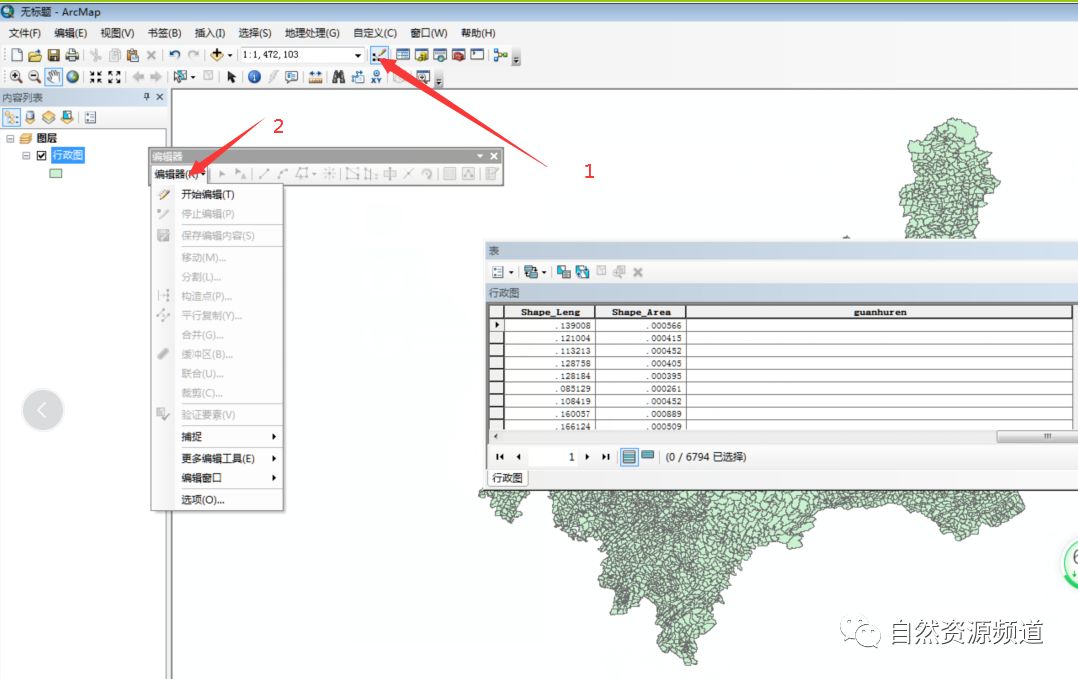1078x679 pixels.
Task: Open the Search window icon
Action: pyautogui.click(x=440, y=55)
